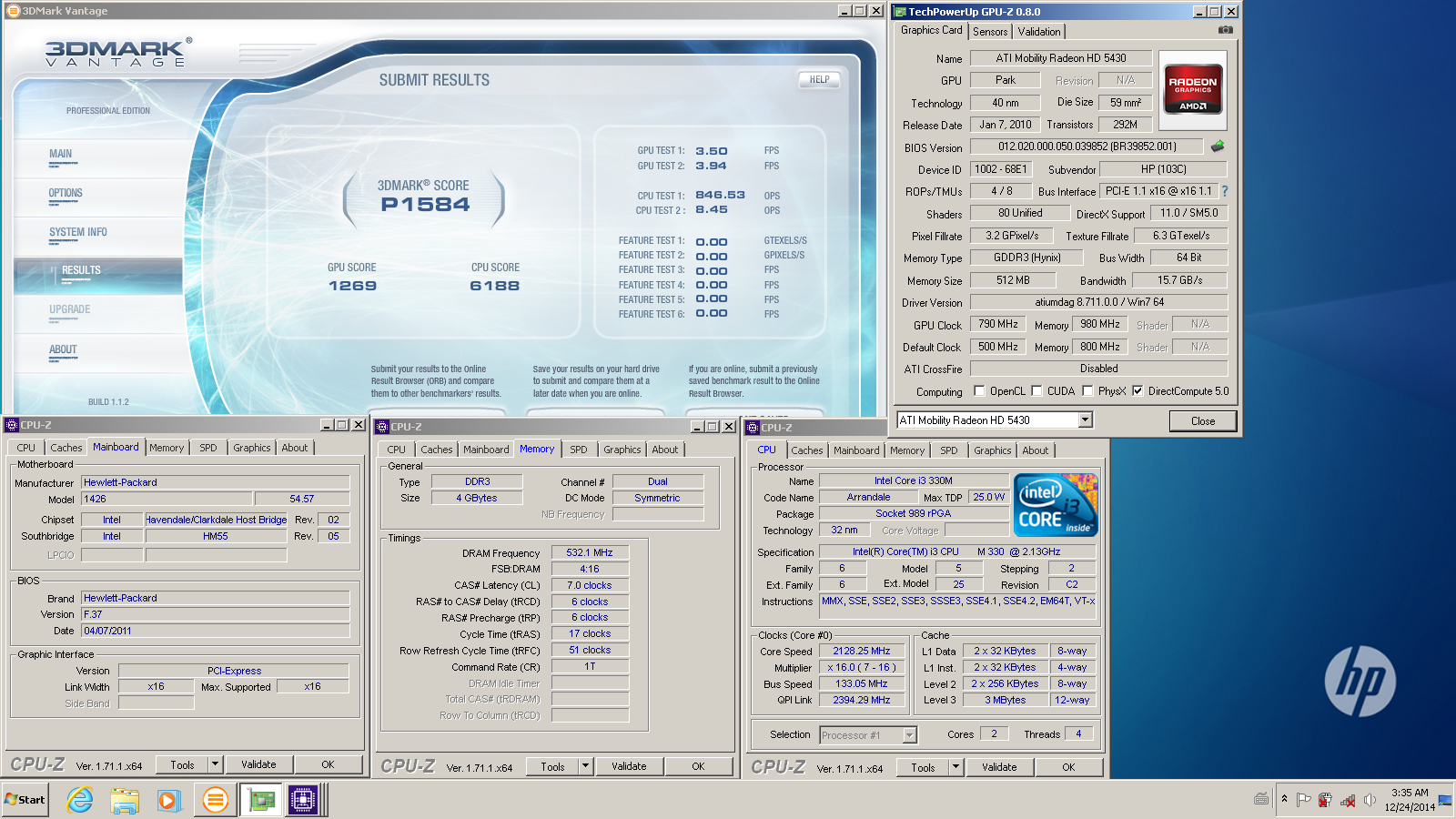Image resolution: width=1456 pixels, height=819 pixels.
Task: Expand Tools dropdown arrow in Memory CPU-Z
Action: [586, 766]
